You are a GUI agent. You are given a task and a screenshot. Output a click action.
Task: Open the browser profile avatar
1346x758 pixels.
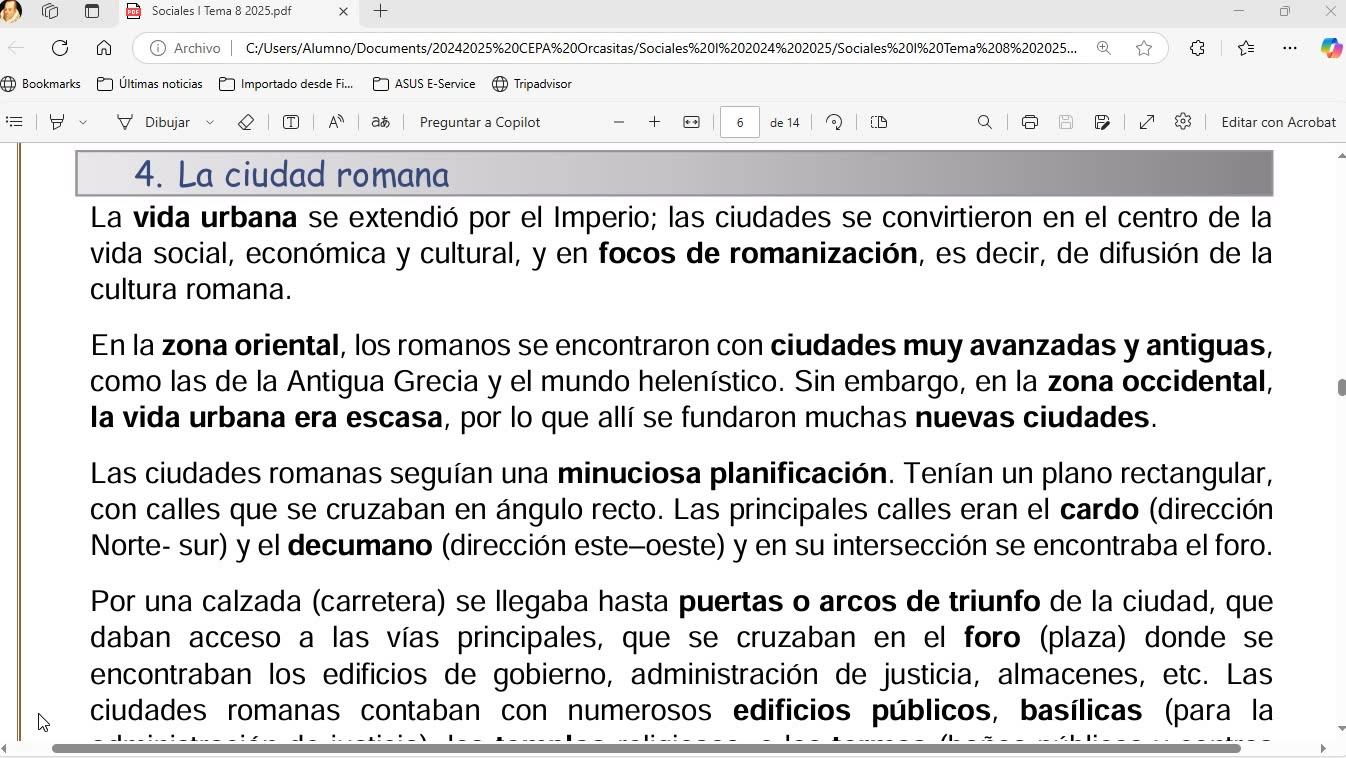10,11
